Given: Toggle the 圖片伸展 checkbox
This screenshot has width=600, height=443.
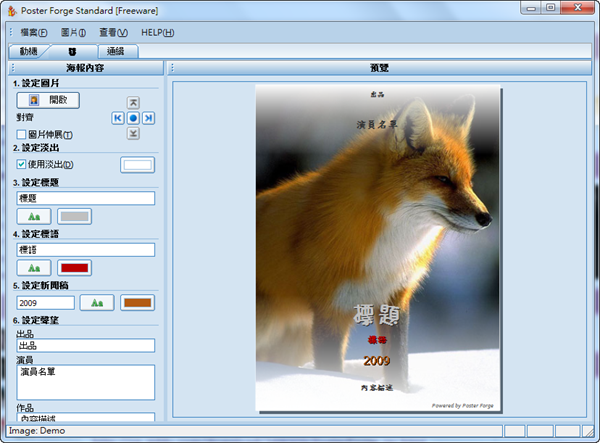Looking at the screenshot, I should (x=22, y=134).
